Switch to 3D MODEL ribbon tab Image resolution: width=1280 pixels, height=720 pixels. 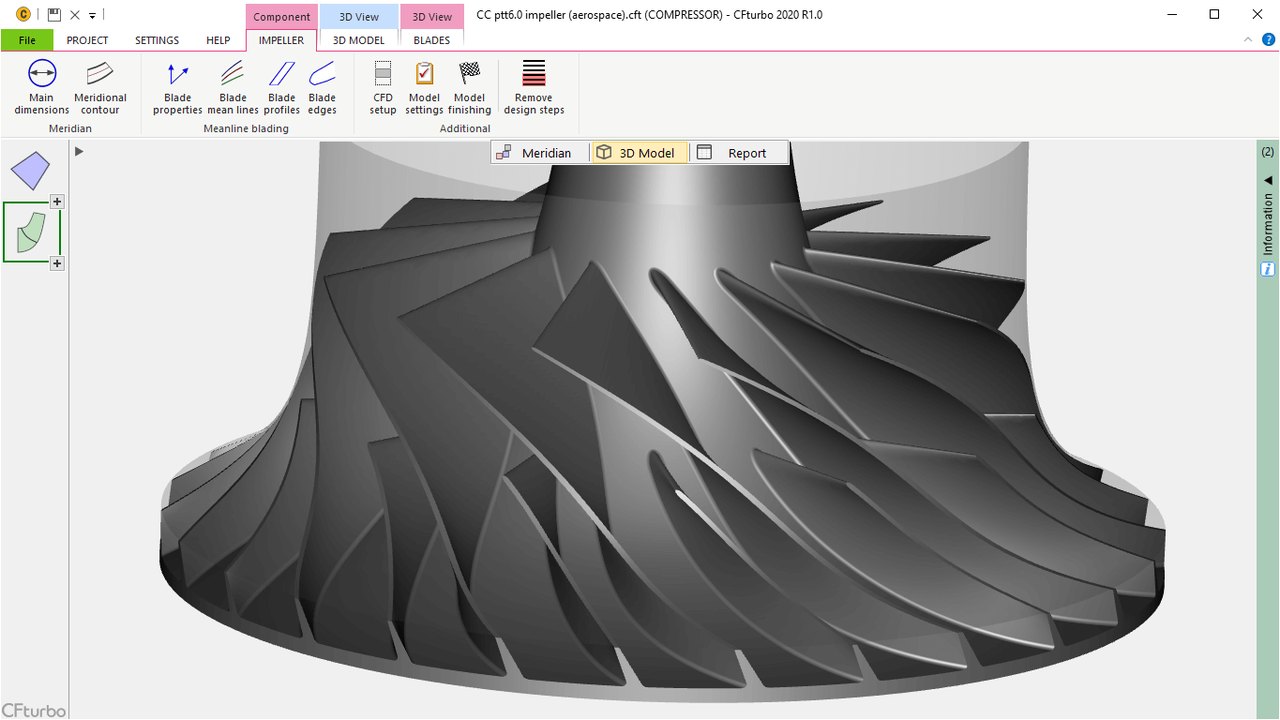click(359, 40)
